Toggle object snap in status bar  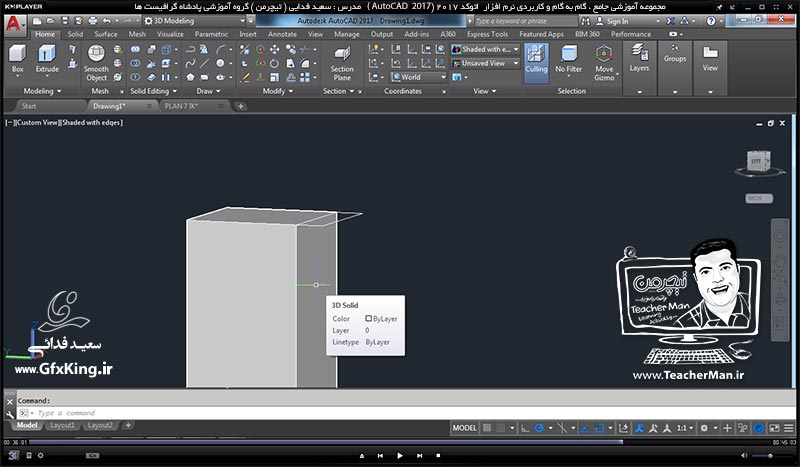tap(599, 428)
